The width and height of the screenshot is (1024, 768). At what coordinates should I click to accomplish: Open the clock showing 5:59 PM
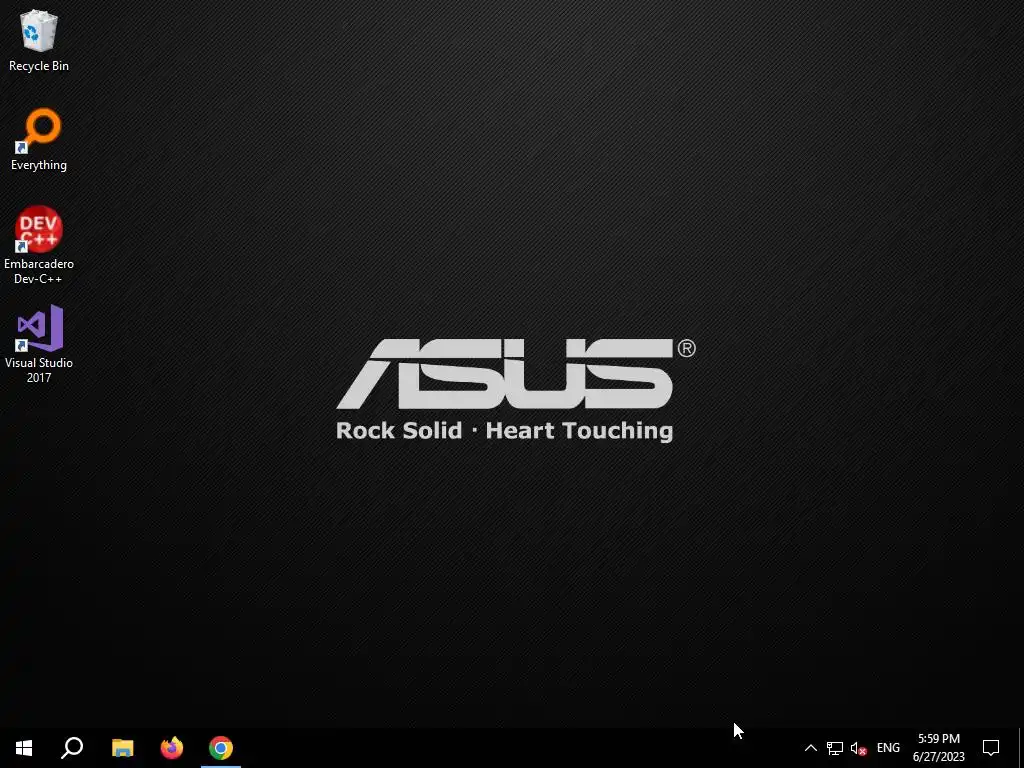coord(938,748)
